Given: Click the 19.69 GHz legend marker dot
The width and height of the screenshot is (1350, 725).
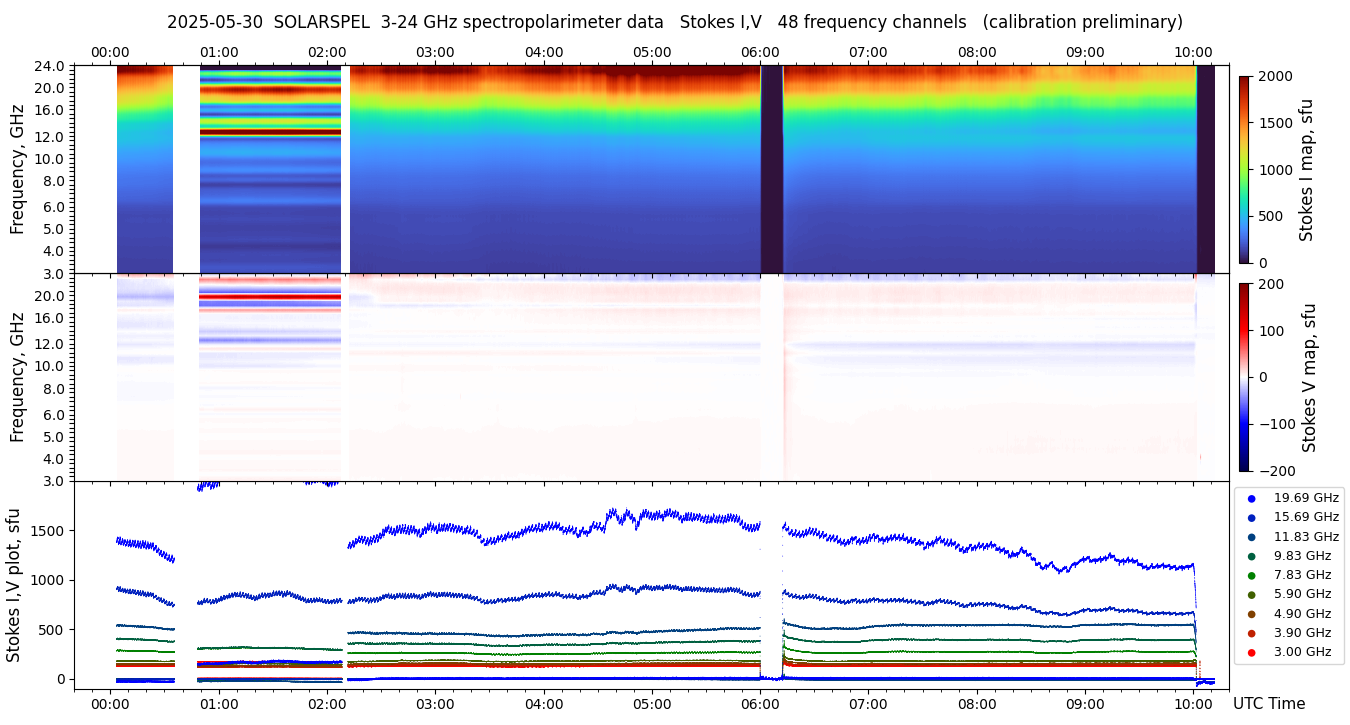Looking at the screenshot, I should (x=1251, y=498).
